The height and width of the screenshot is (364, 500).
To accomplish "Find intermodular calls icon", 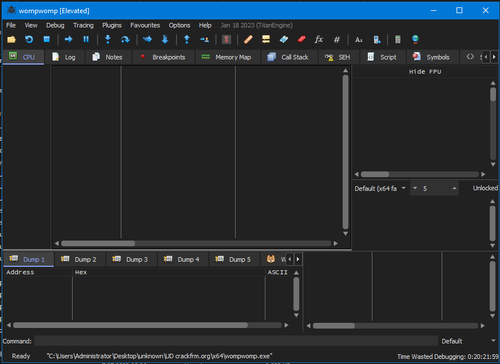I will (377, 39).
